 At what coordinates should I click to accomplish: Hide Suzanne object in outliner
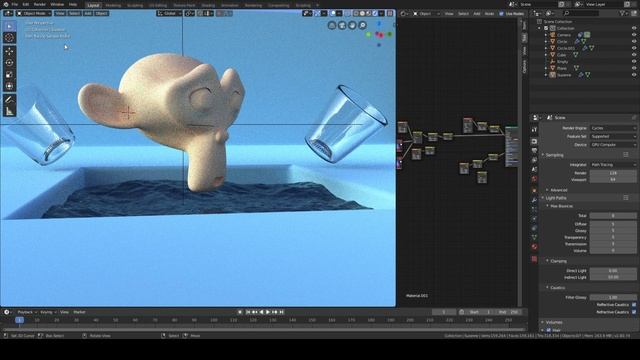click(634, 75)
